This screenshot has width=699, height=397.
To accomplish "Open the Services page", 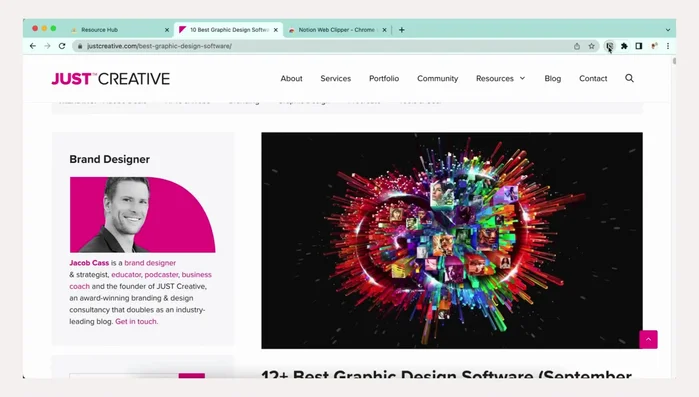I will coord(336,78).
